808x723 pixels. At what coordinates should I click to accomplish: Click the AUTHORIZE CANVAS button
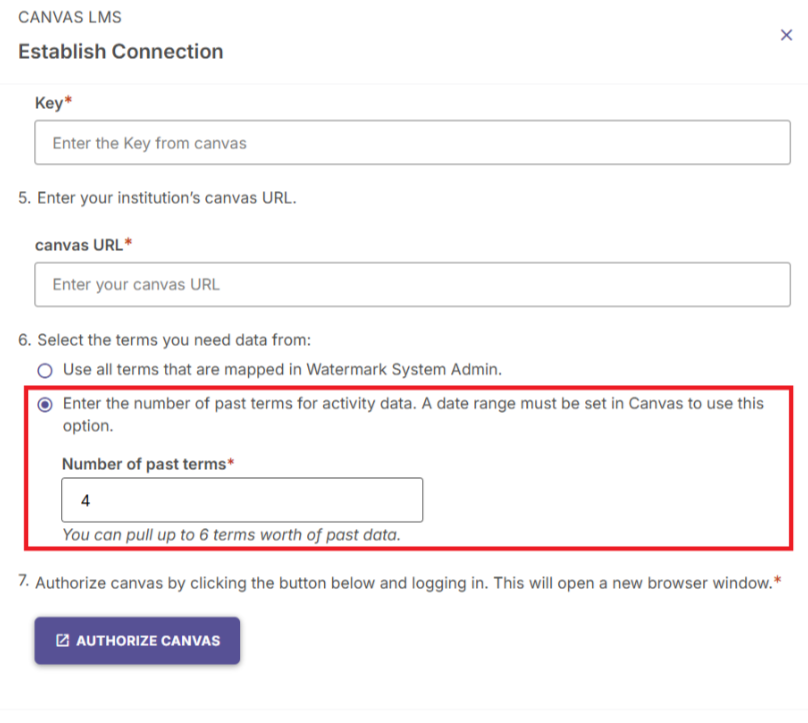click(137, 641)
